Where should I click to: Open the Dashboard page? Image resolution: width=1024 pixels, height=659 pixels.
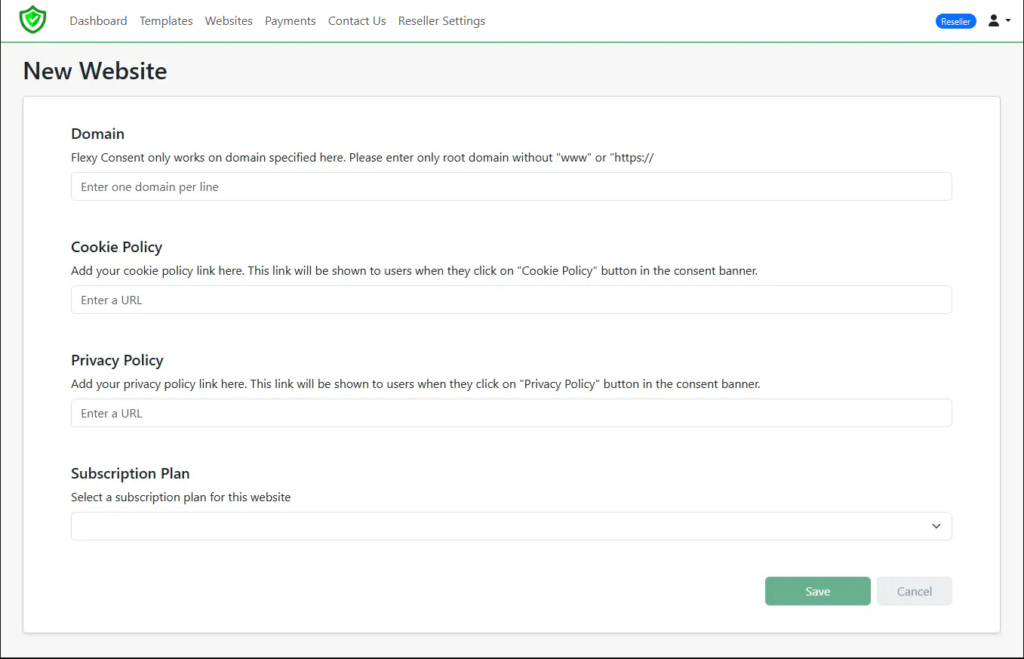[x=98, y=21]
